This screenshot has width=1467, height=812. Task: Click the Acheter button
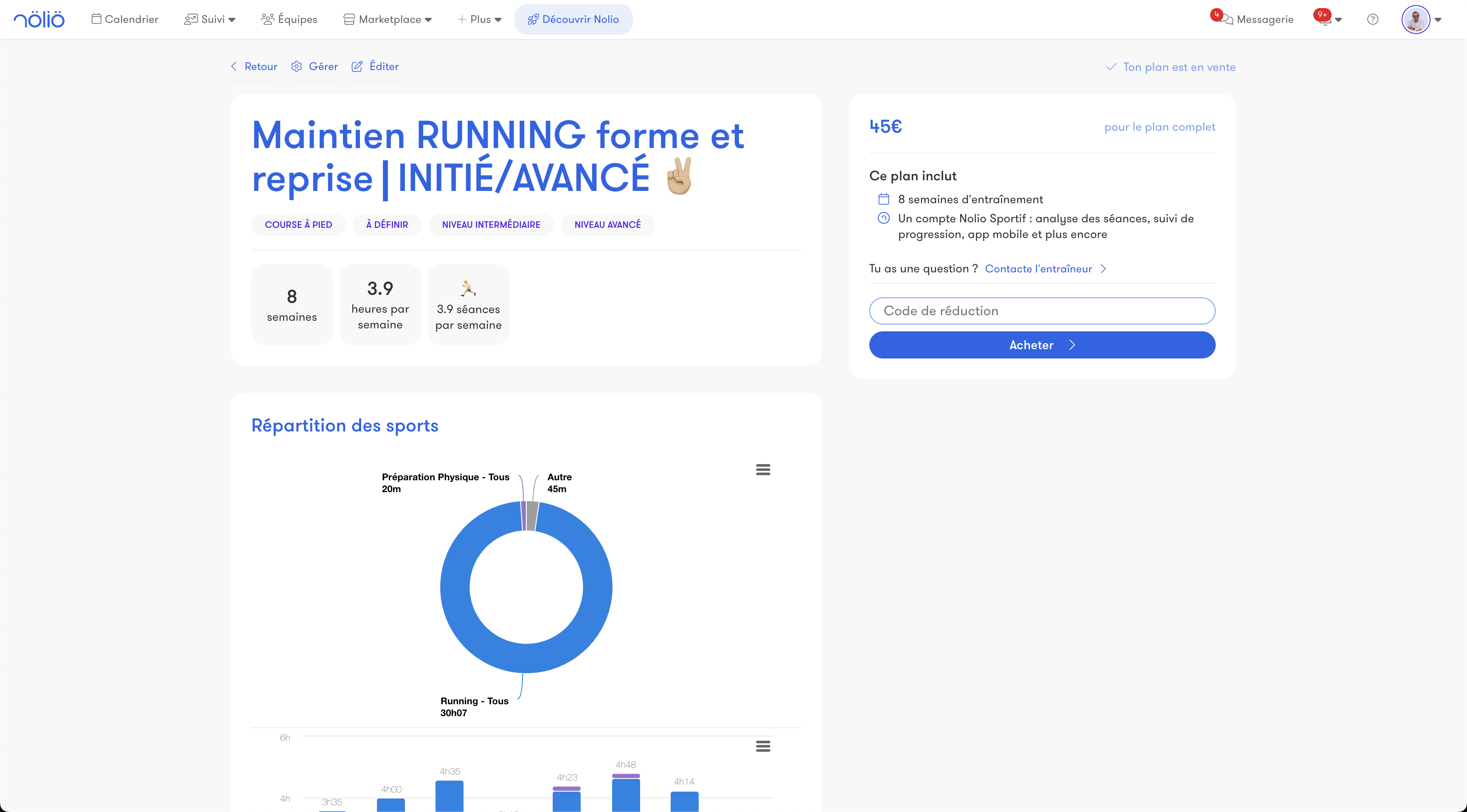coord(1042,345)
